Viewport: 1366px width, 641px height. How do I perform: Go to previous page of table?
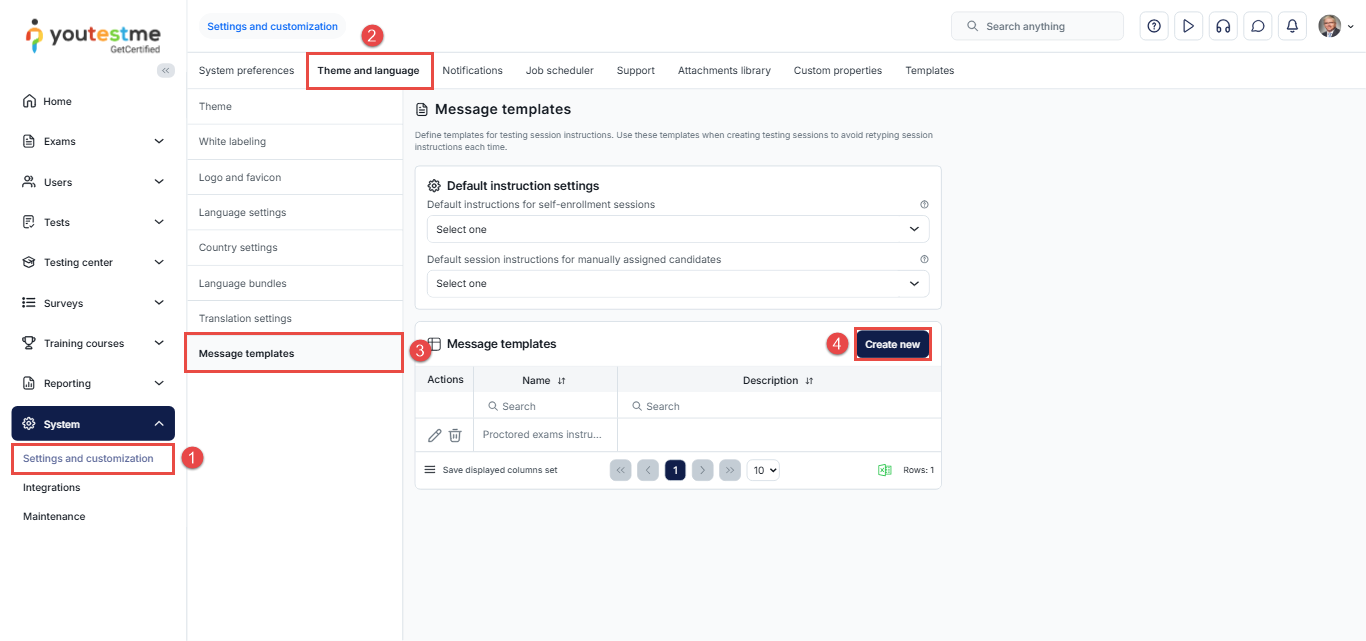(x=648, y=470)
